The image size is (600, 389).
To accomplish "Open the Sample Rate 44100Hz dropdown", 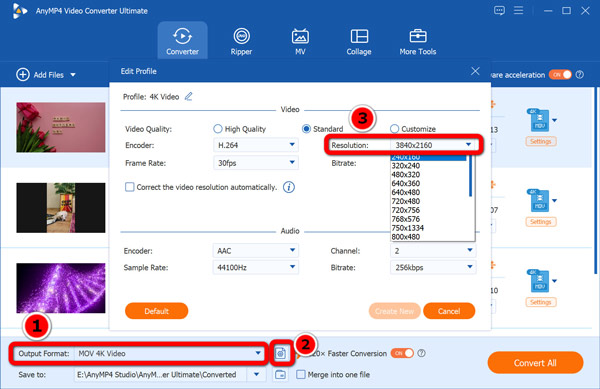I will (256, 267).
